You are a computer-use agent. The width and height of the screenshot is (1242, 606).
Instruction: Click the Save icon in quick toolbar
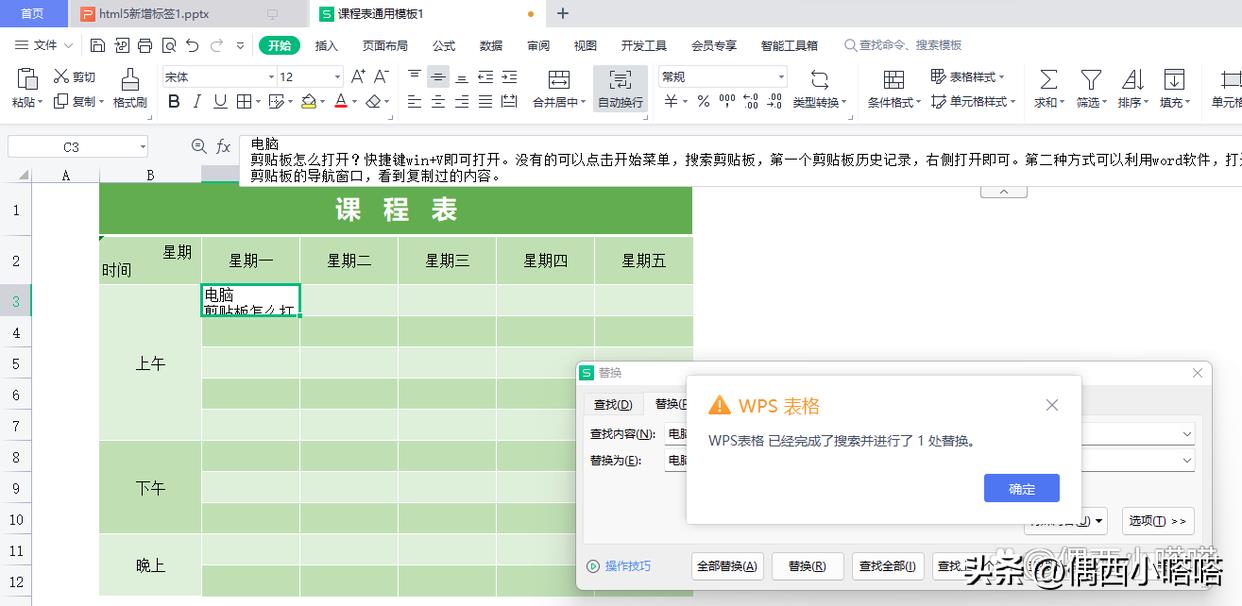(97, 45)
